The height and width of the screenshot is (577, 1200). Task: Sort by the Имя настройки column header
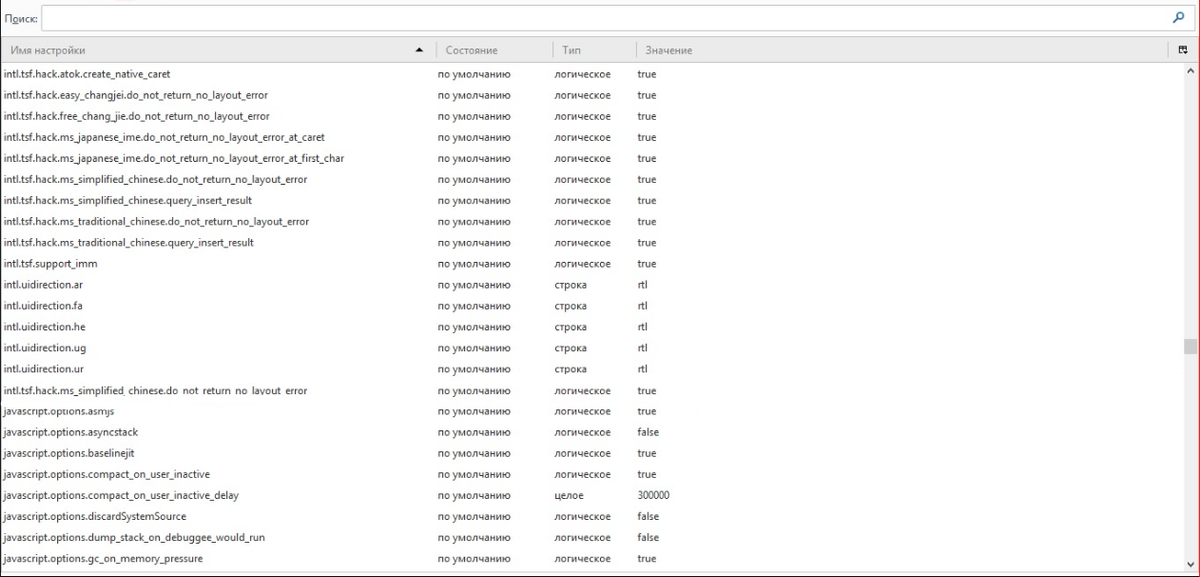pos(218,50)
